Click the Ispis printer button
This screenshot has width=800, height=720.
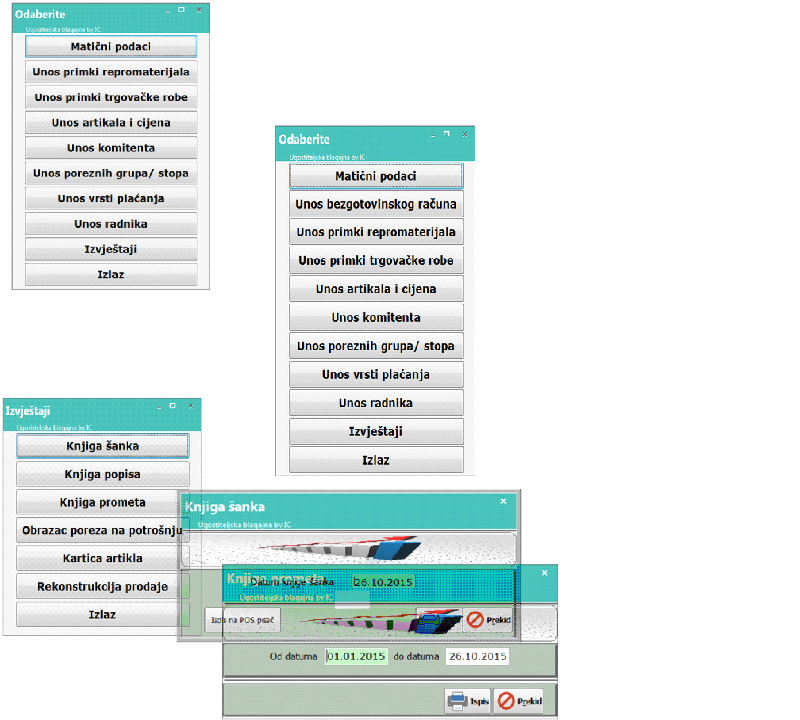(x=468, y=701)
